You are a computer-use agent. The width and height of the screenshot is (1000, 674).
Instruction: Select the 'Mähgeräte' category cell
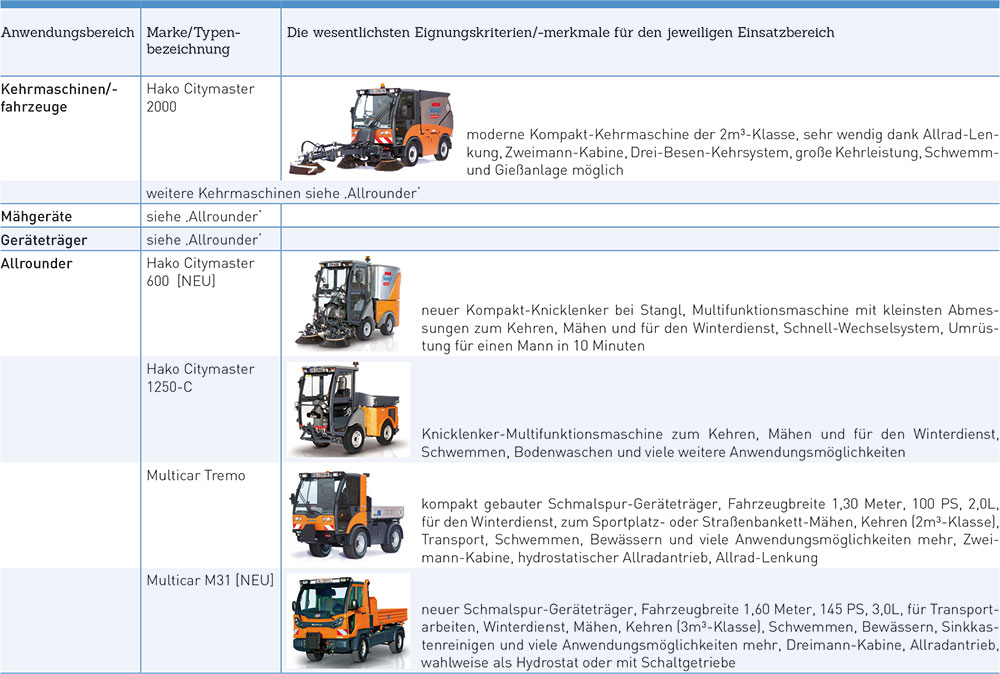[36, 217]
